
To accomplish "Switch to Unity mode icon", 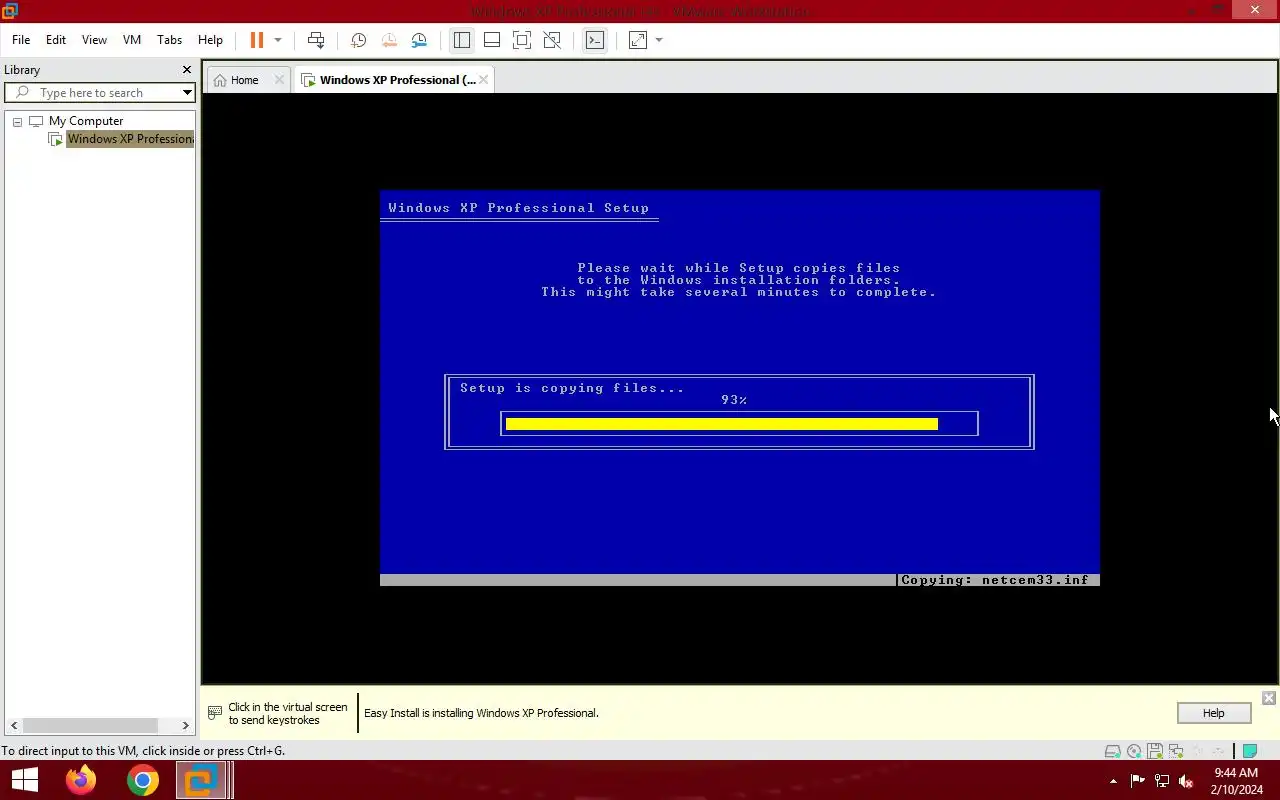I will tap(552, 40).
